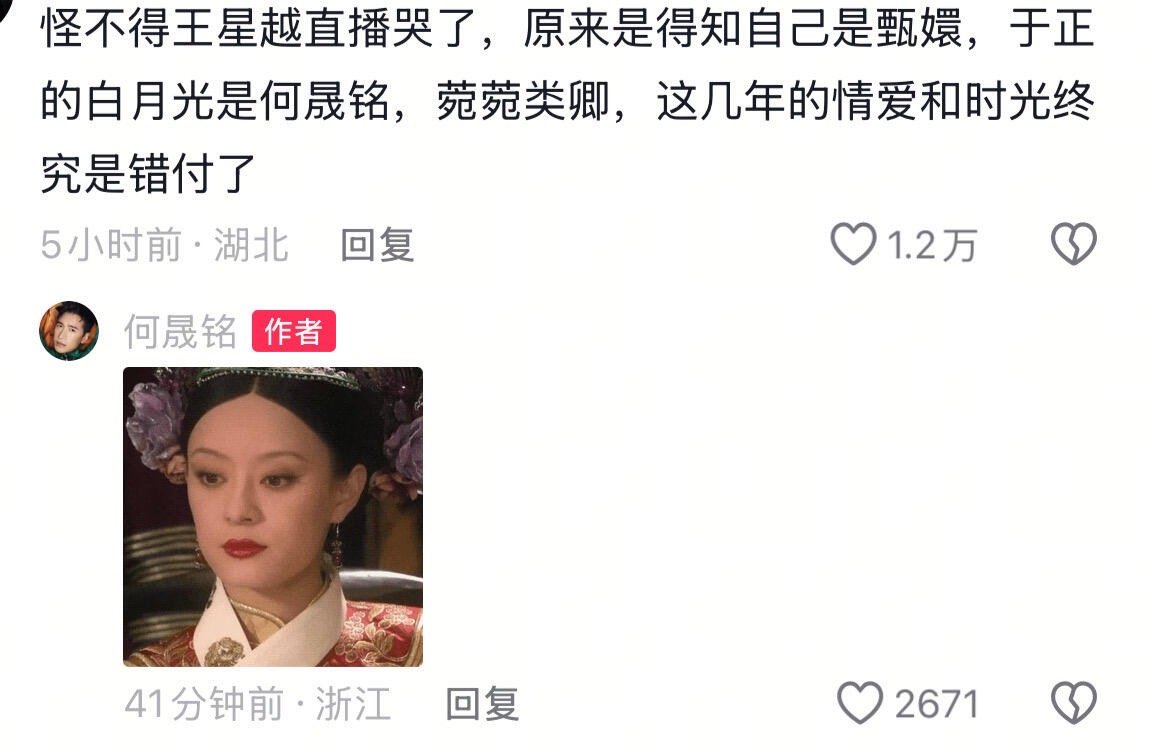Open the 何晟铭 username link
The height and width of the screenshot is (751, 1149).
180,331
